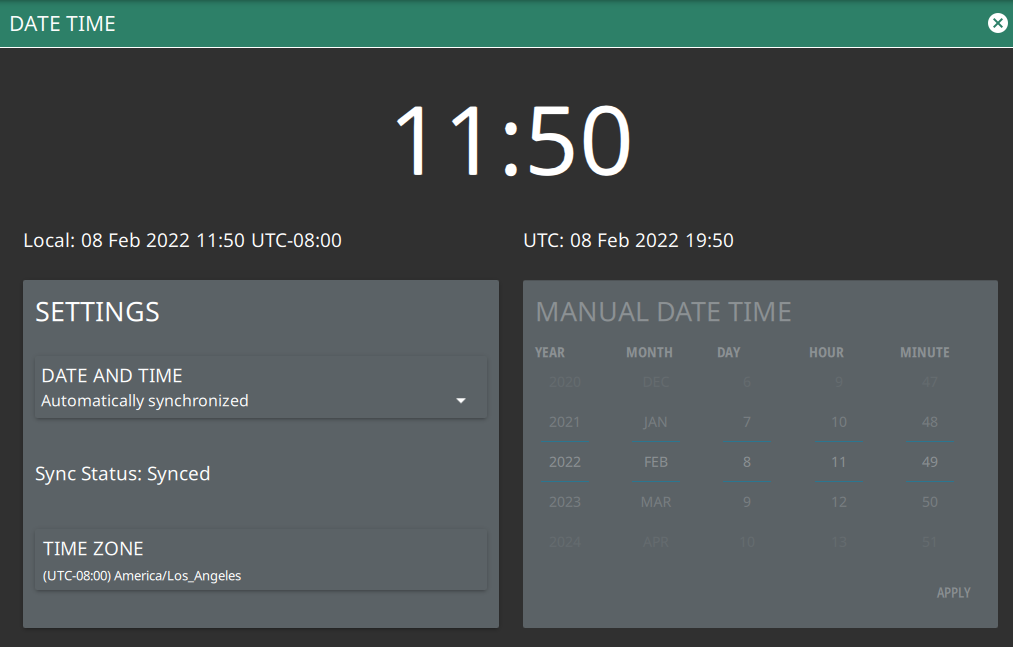Image resolution: width=1013 pixels, height=647 pixels.
Task: Open the Date and Time mode dropdown
Action: 260,388
